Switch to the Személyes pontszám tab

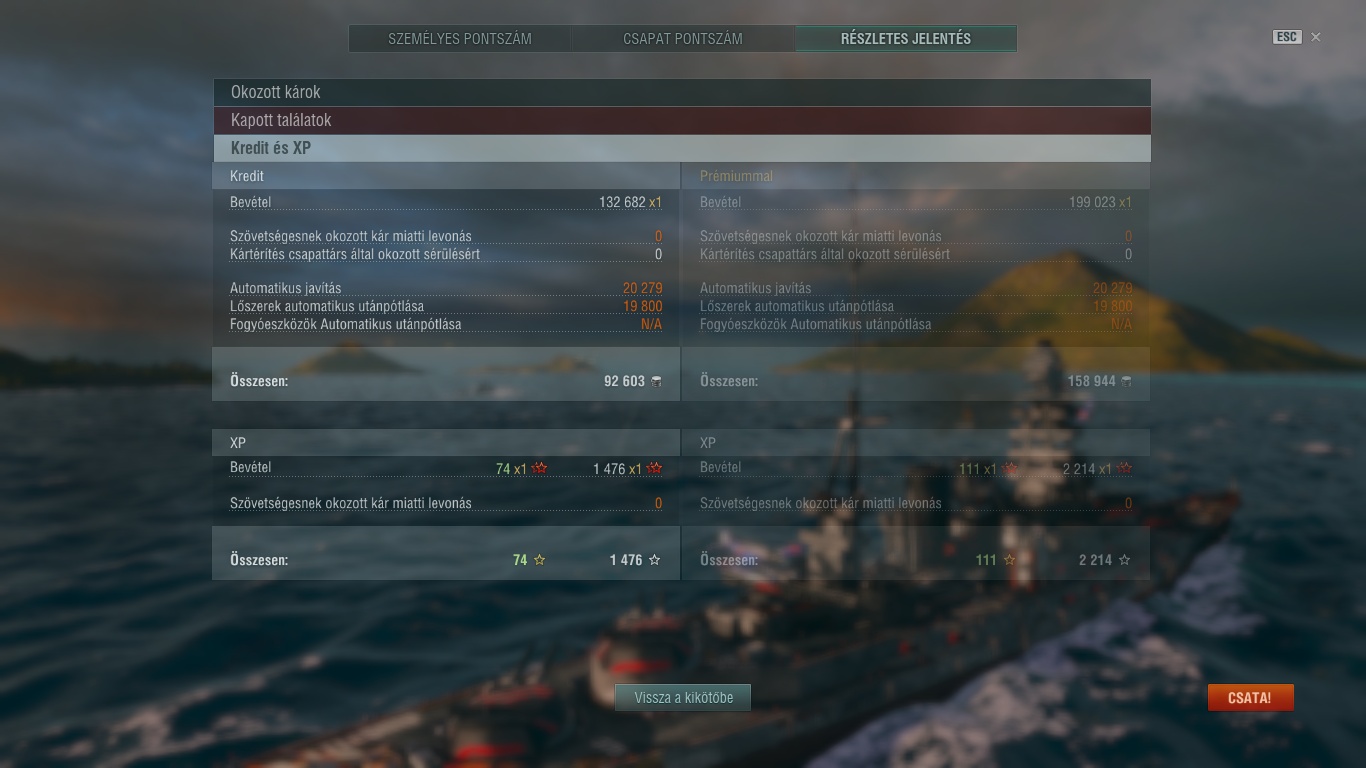click(460, 39)
